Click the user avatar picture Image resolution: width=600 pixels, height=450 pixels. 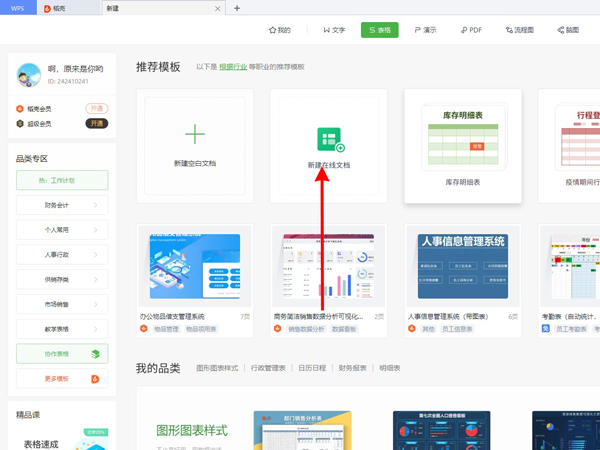pos(29,75)
